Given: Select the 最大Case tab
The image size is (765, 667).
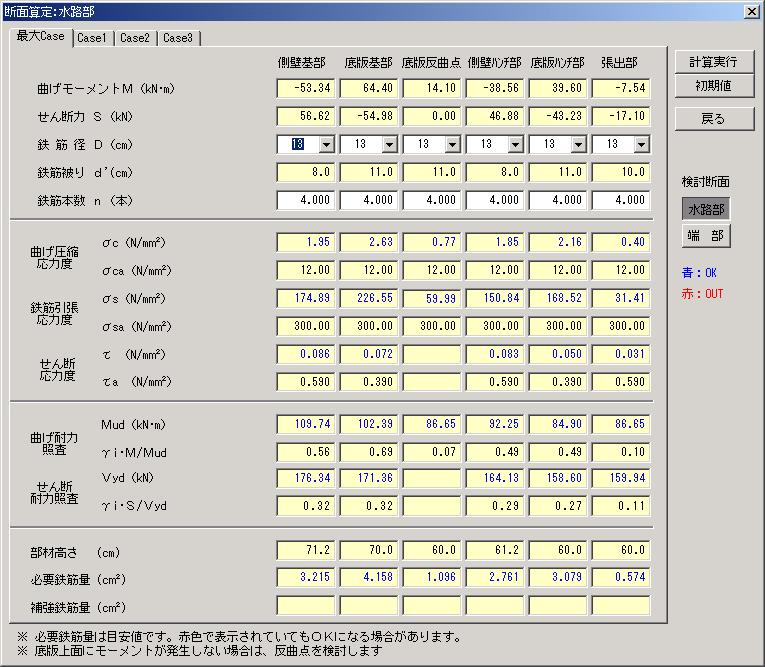Looking at the screenshot, I should (x=40, y=37).
